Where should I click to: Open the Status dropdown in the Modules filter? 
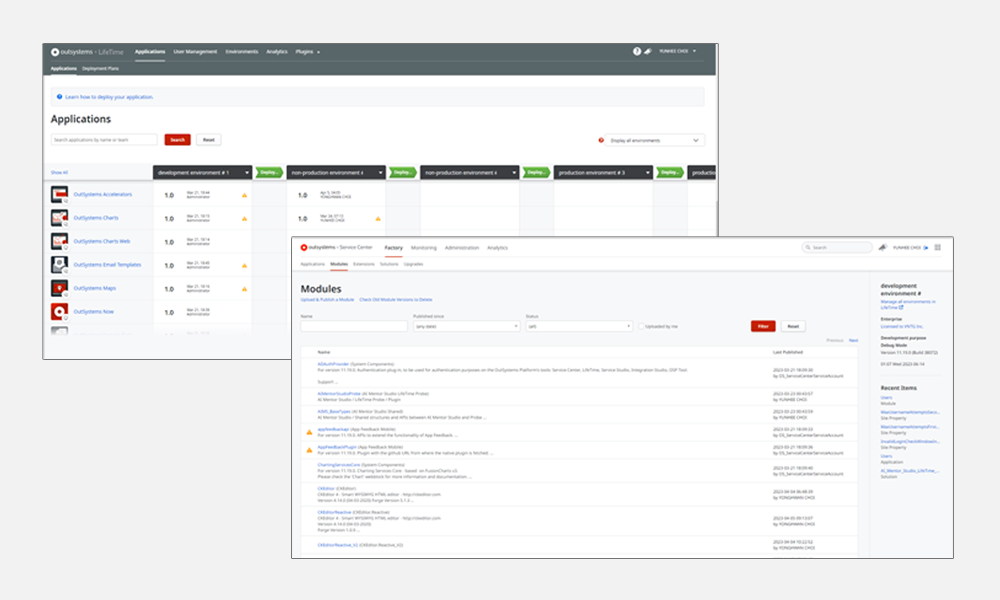[x=578, y=326]
